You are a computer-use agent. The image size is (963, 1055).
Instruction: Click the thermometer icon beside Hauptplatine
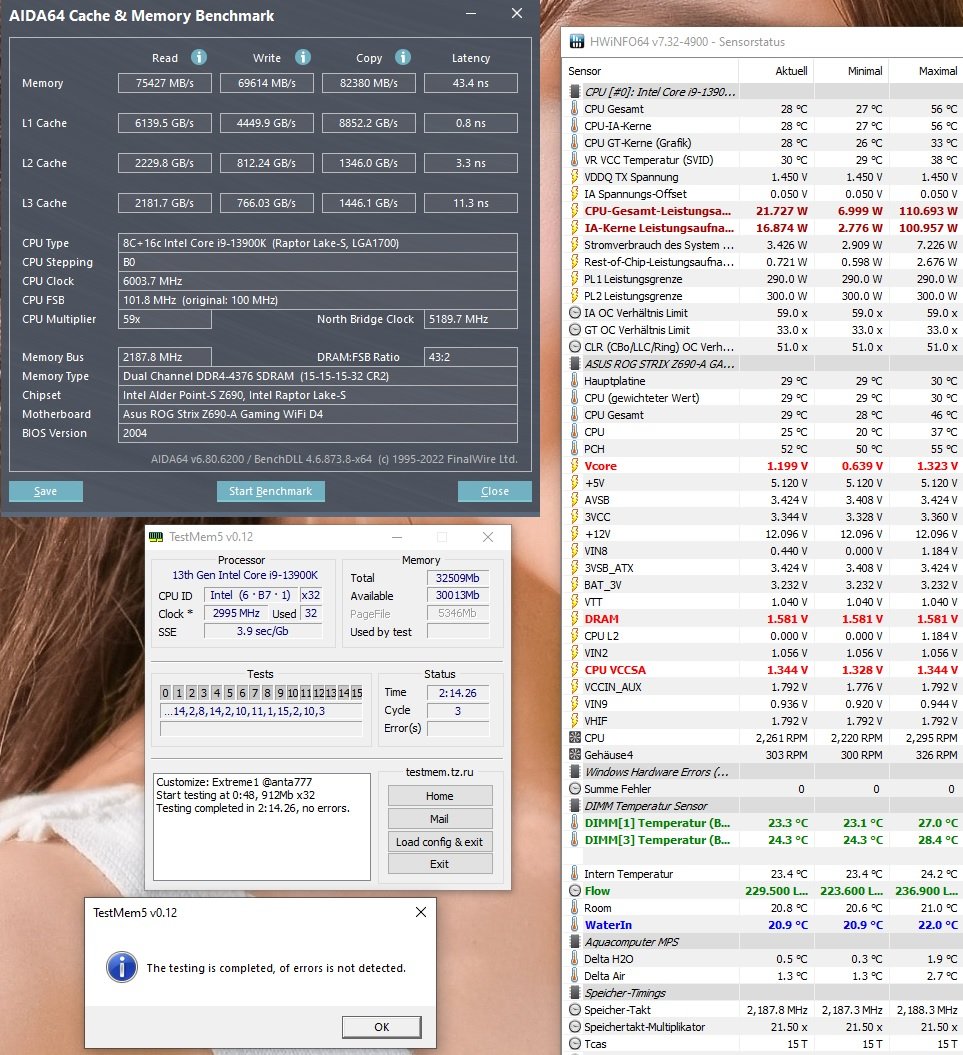[x=575, y=381]
